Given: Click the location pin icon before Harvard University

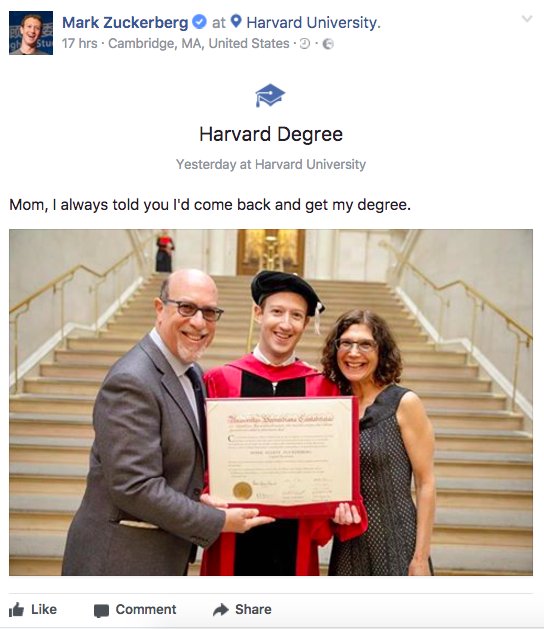Looking at the screenshot, I should 236,21.
